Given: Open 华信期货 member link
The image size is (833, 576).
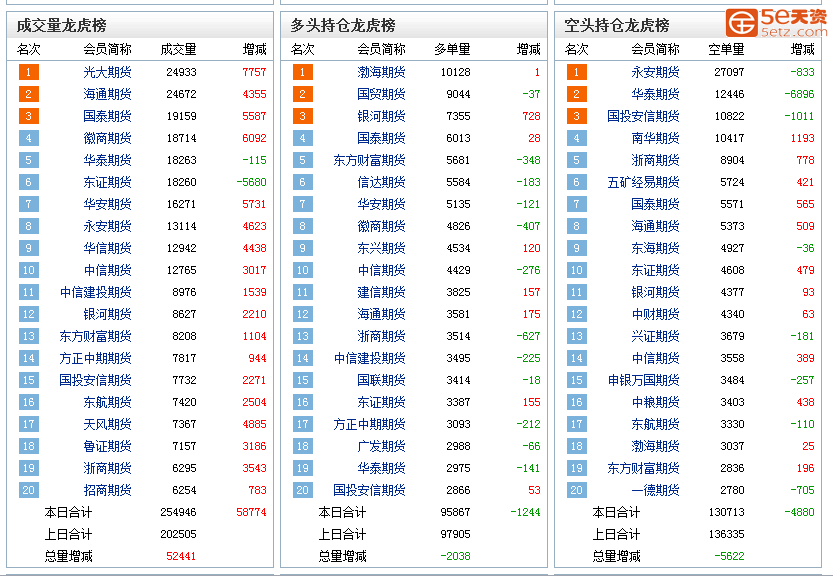Looking at the screenshot, I should (107, 248).
